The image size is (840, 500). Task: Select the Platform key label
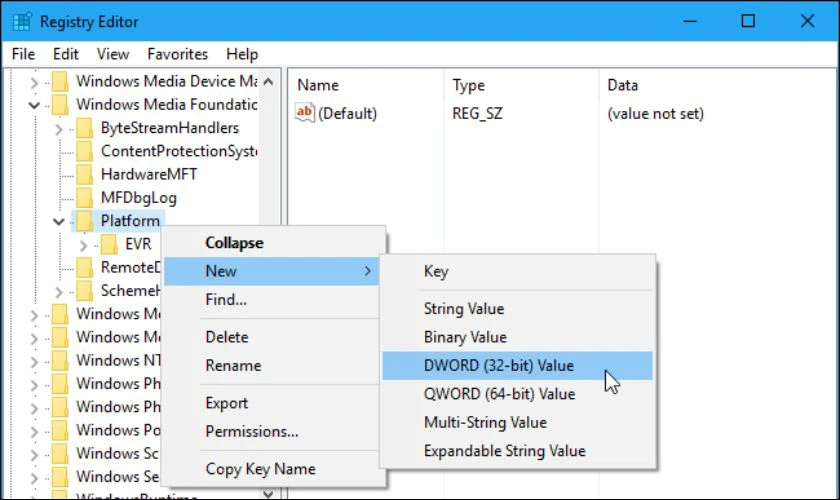[x=130, y=221]
